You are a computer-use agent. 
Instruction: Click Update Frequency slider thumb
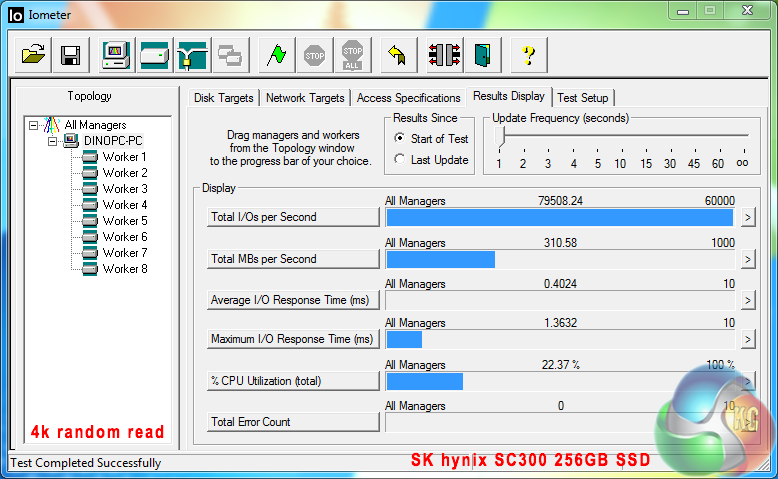tap(500, 137)
